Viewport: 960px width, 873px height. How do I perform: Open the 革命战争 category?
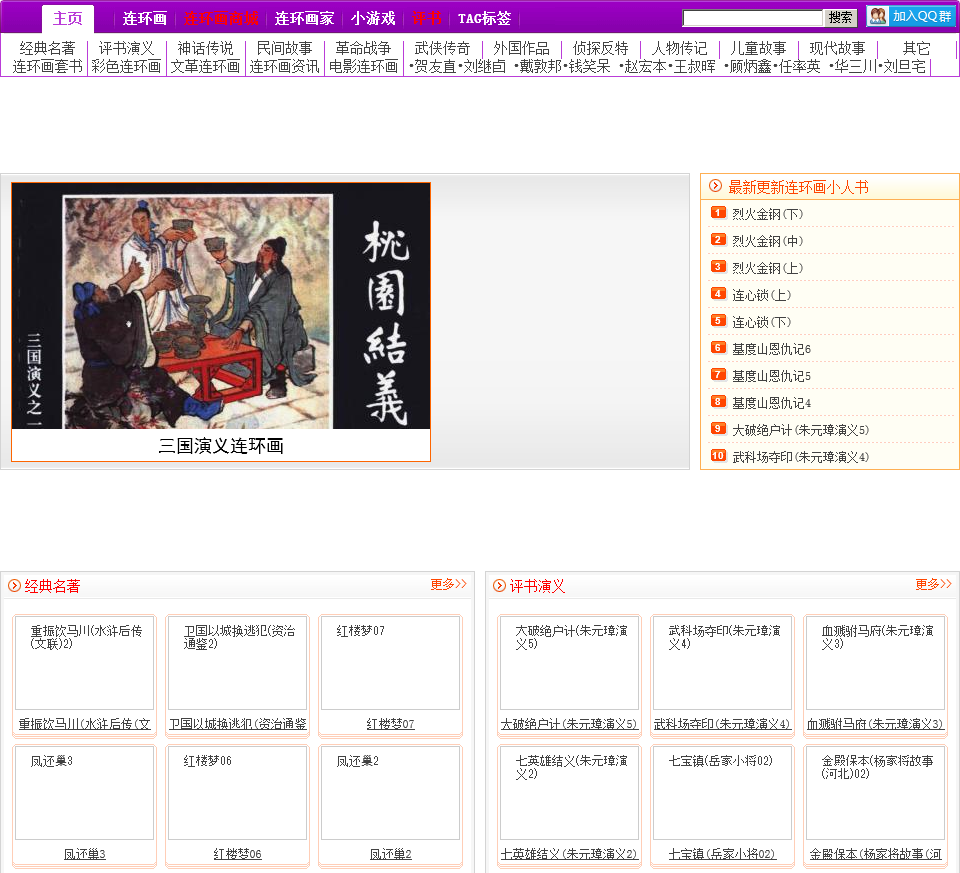pos(363,48)
